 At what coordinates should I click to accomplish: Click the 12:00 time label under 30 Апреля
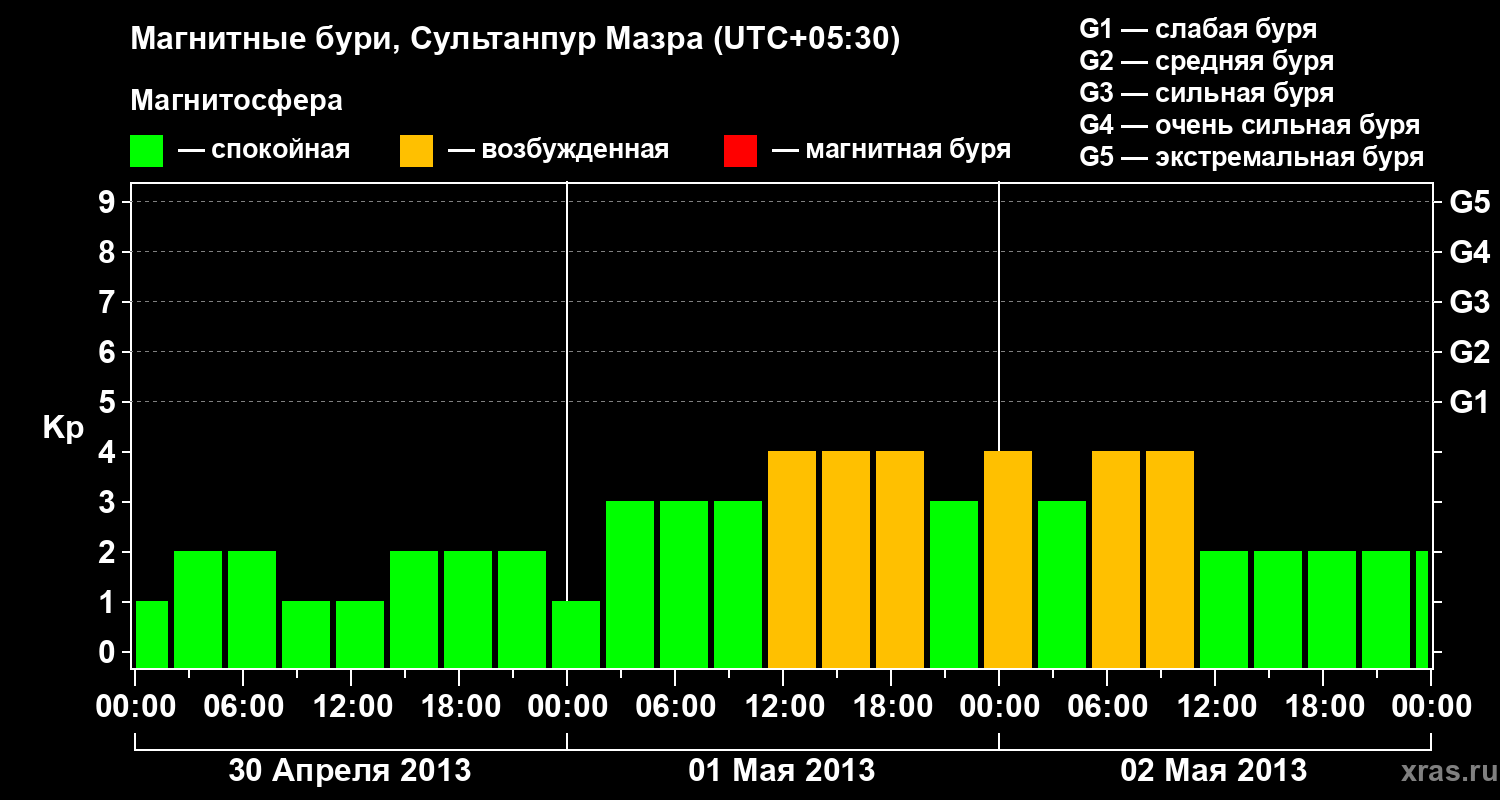click(351, 707)
